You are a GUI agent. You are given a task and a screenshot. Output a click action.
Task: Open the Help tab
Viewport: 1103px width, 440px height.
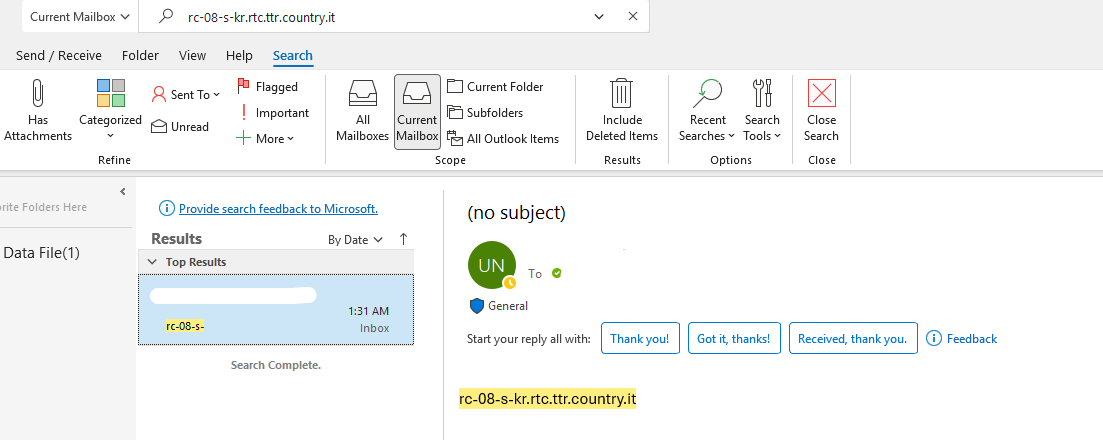click(x=239, y=56)
